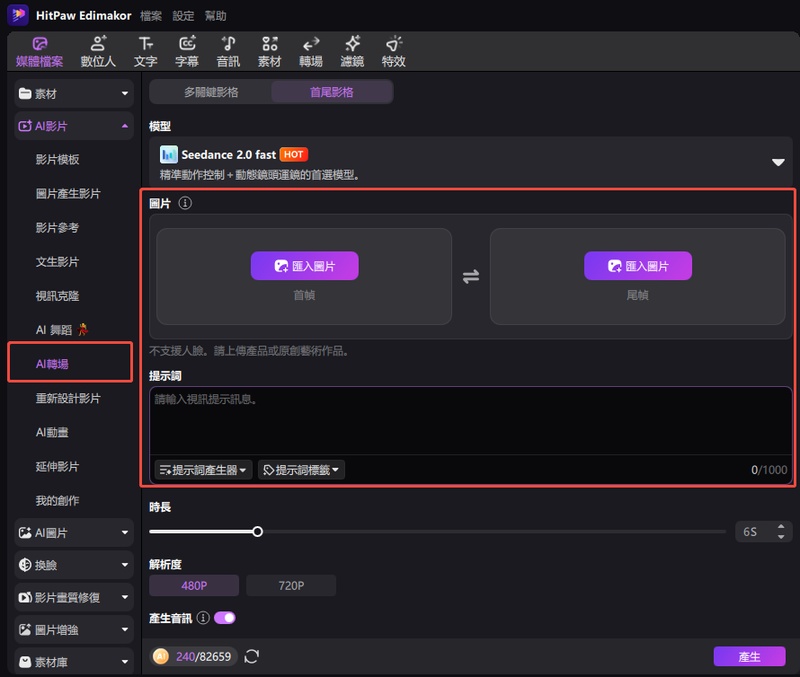Image resolution: width=800 pixels, height=677 pixels.
Task: Expand the 素材 sidebar section
Action: tap(74, 93)
